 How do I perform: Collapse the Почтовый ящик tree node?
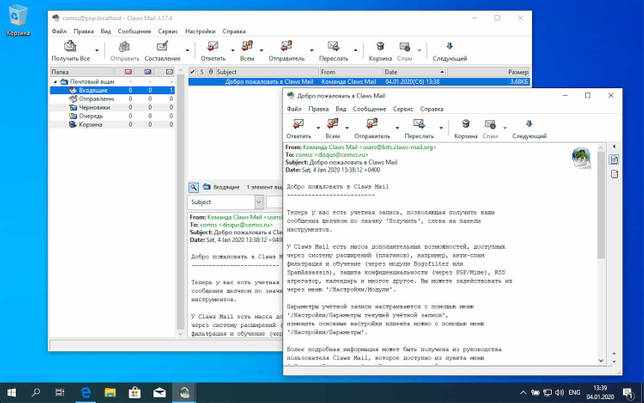[x=55, y=82]
